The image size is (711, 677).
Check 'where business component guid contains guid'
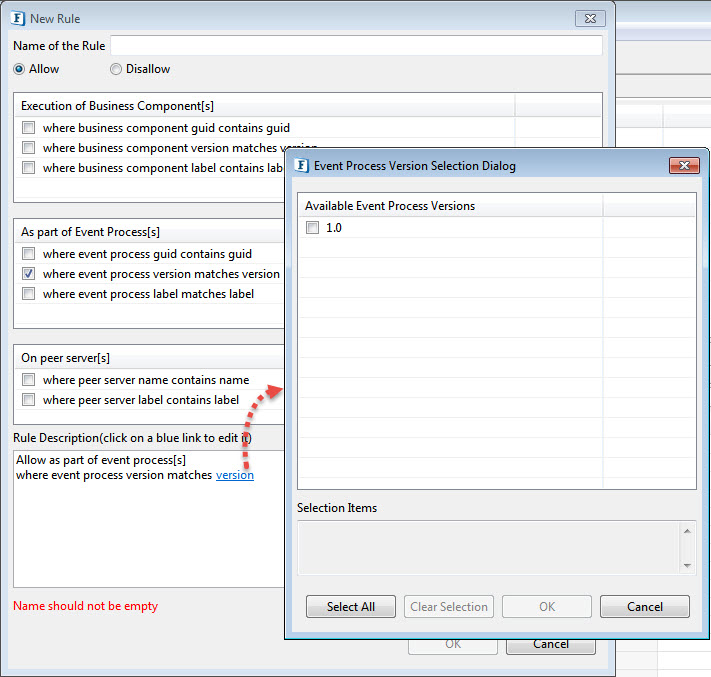[29, 127]
